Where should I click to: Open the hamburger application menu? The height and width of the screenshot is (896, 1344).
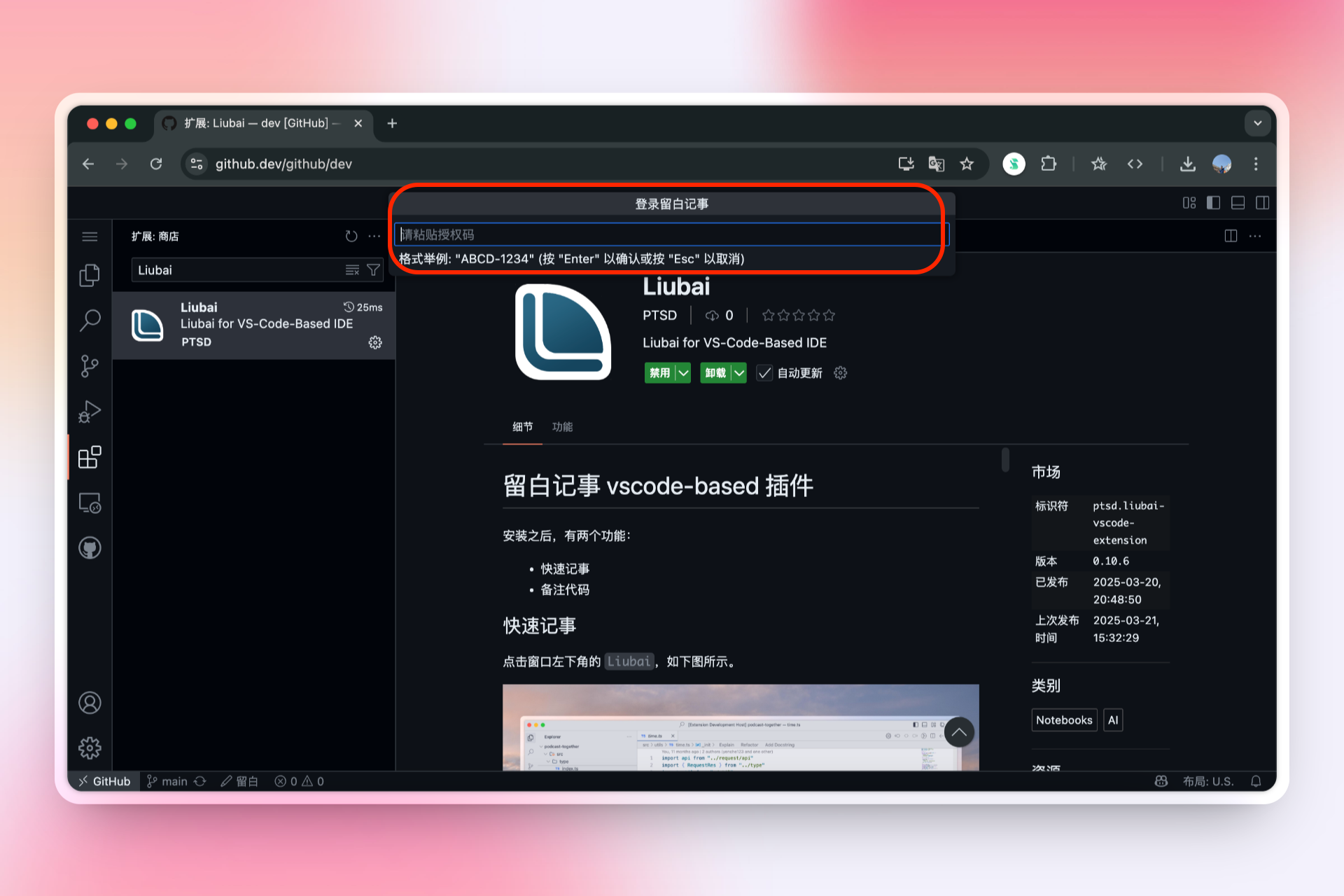(x=90, y=237)
